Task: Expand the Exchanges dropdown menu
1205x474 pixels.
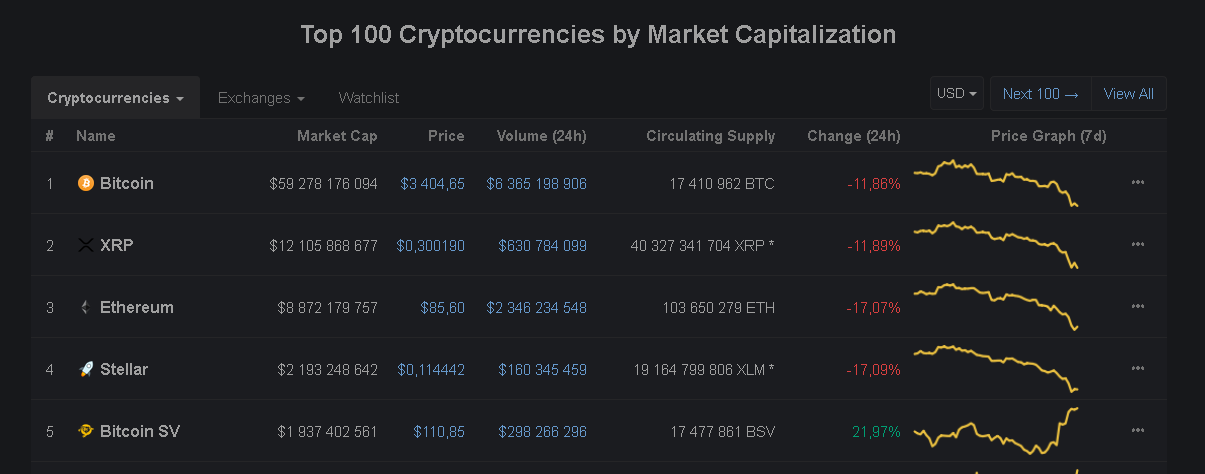Action: (261, 98)
